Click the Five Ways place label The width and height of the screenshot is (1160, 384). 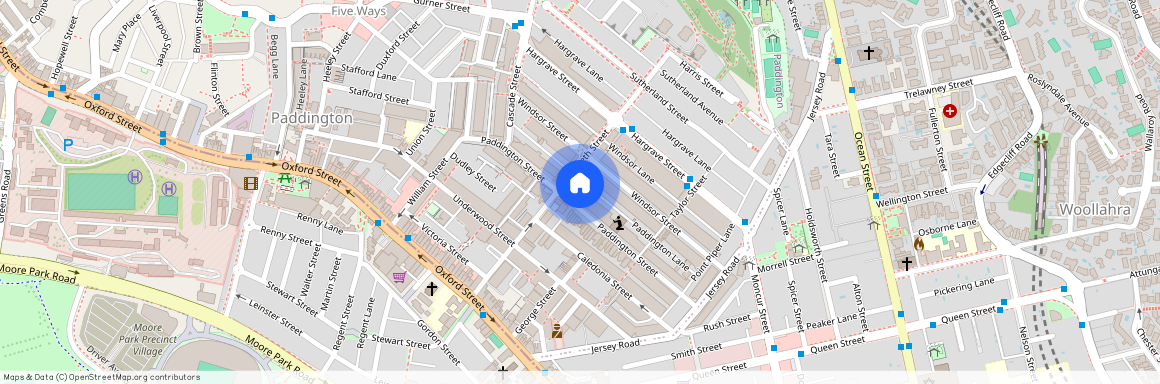click(359, 11)
